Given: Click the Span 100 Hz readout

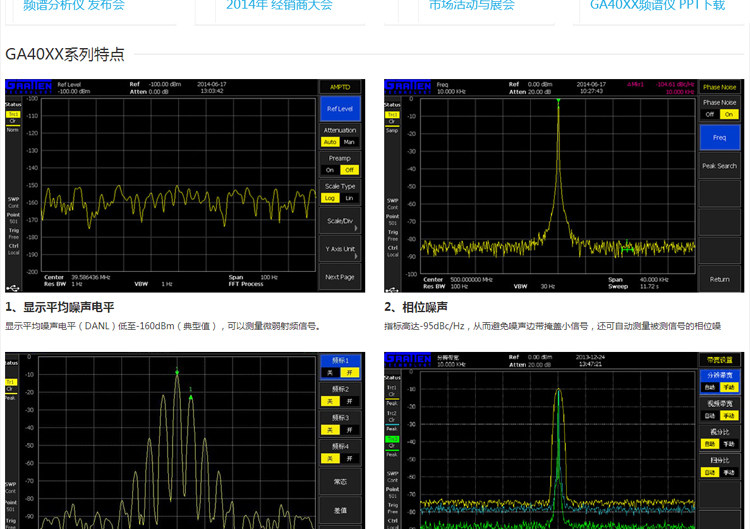Looking at the screenshot, I should coord(253,277).
